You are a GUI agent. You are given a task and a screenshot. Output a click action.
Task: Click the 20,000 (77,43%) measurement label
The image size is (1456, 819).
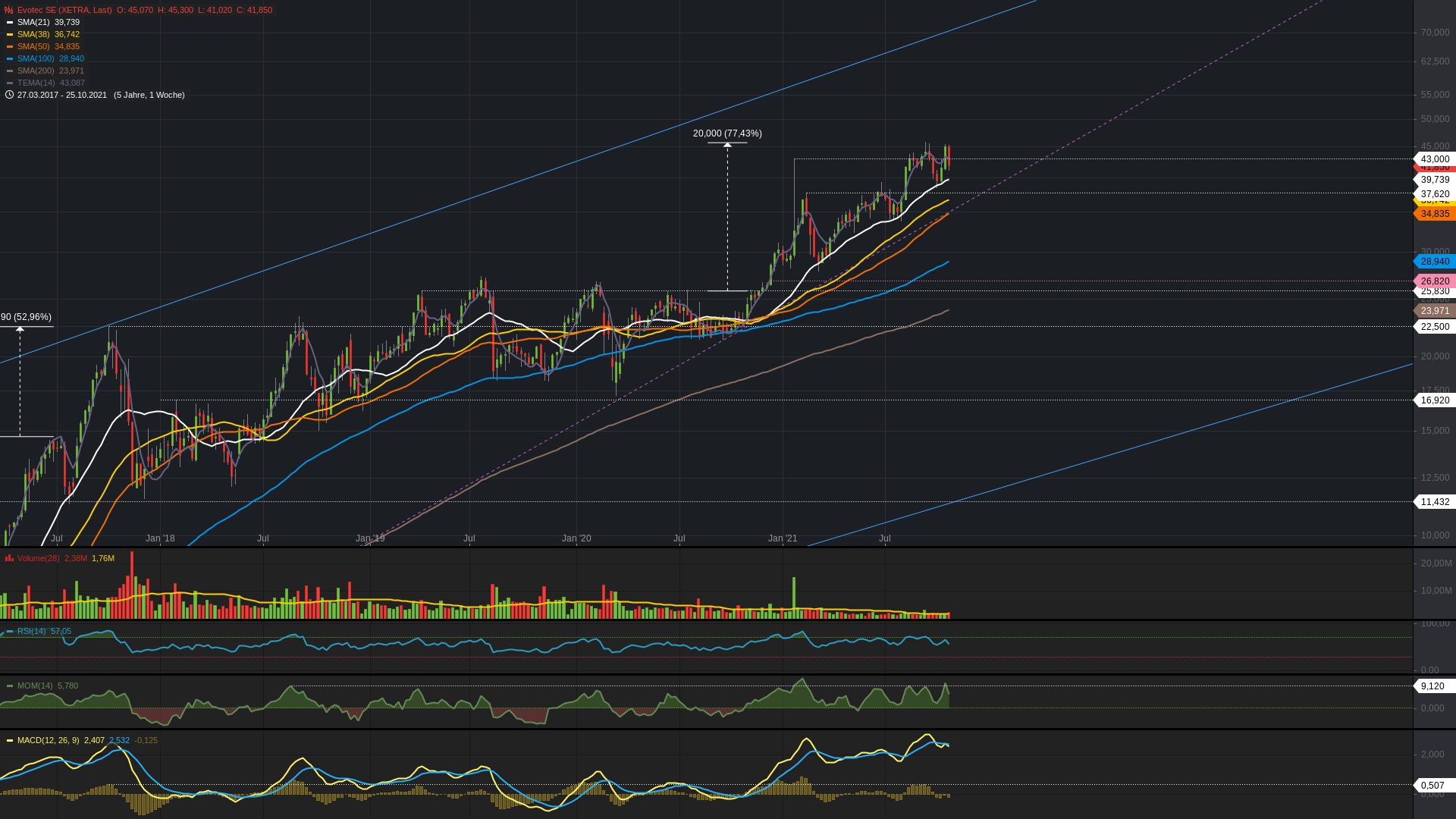[726, 133]
